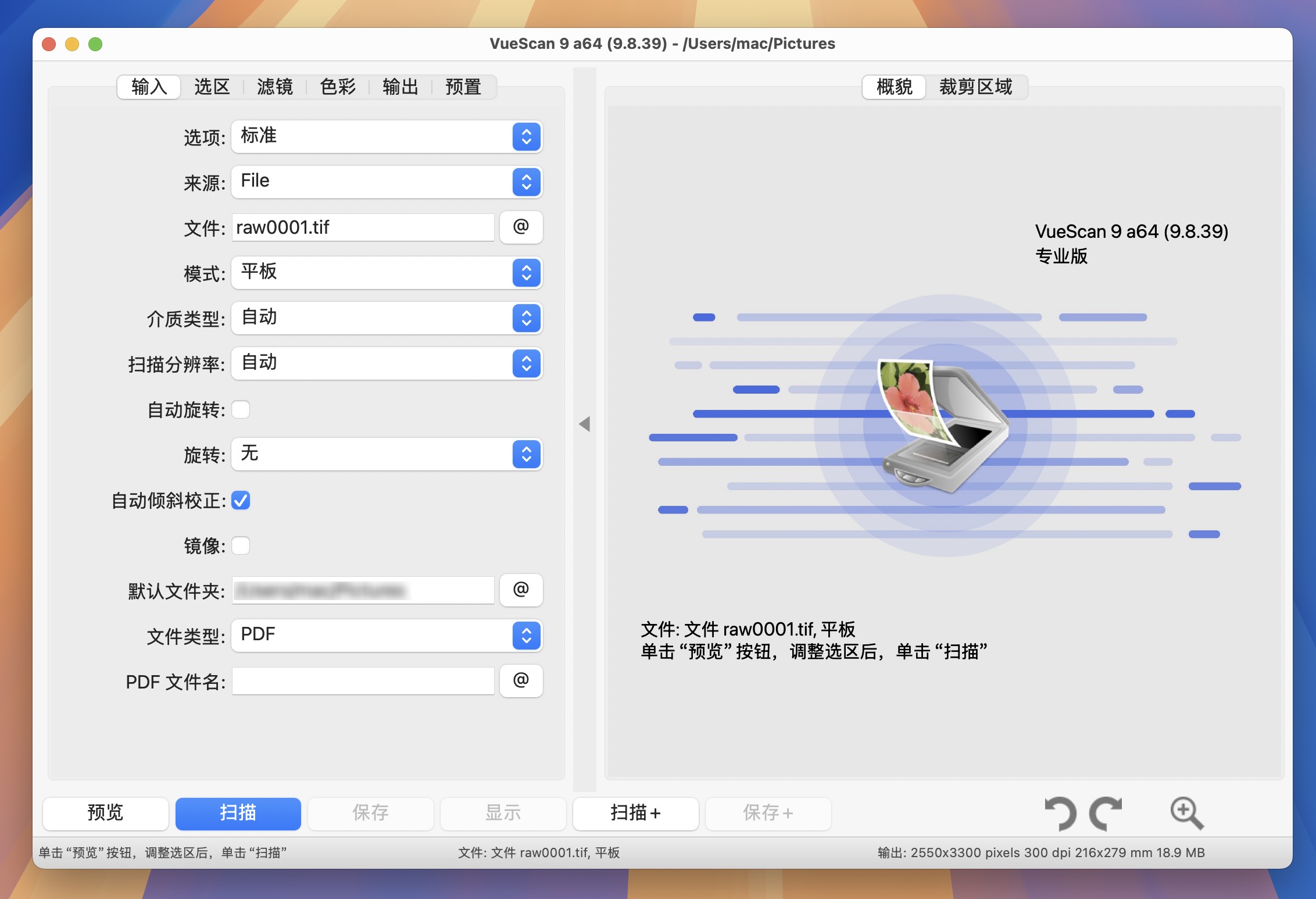Click the rotate clockwise icon

[x=1106, y=813]
